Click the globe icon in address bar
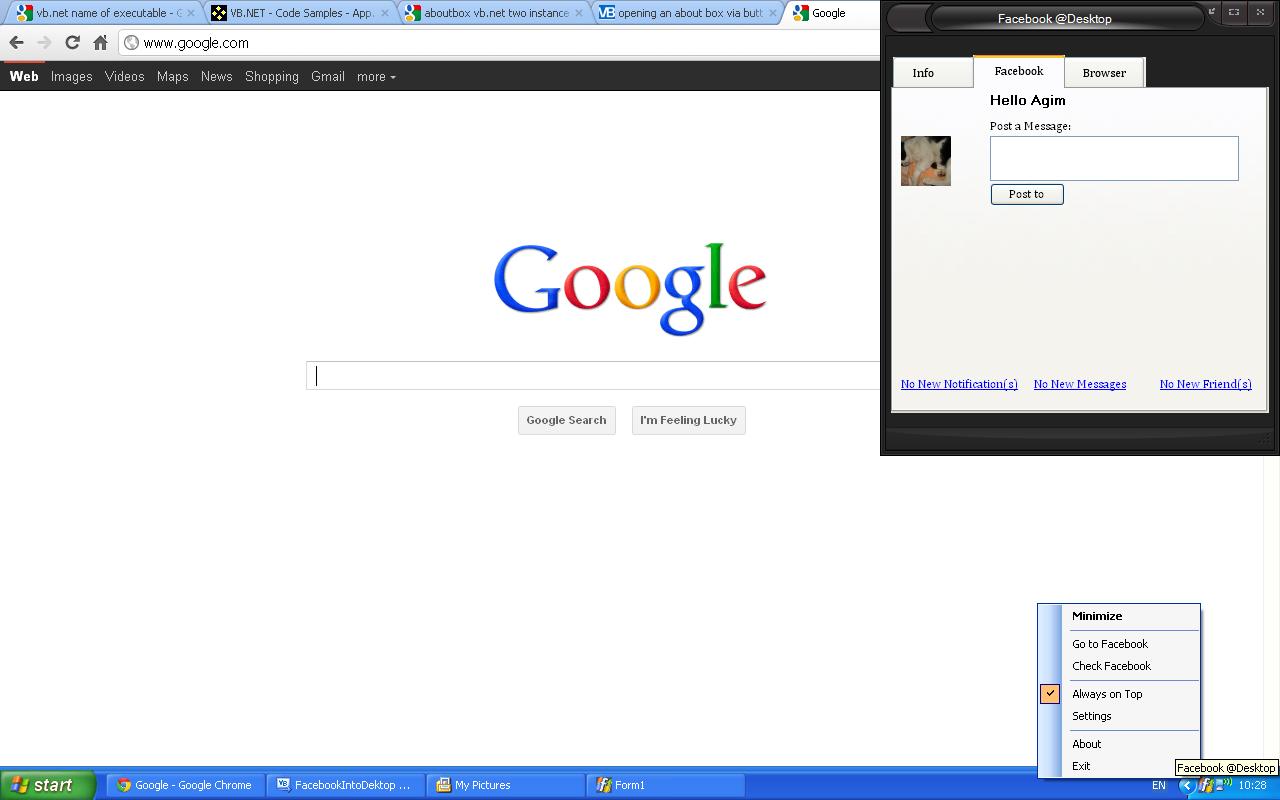This screenshot has width=1280, height=800. [x=131, y=43]
